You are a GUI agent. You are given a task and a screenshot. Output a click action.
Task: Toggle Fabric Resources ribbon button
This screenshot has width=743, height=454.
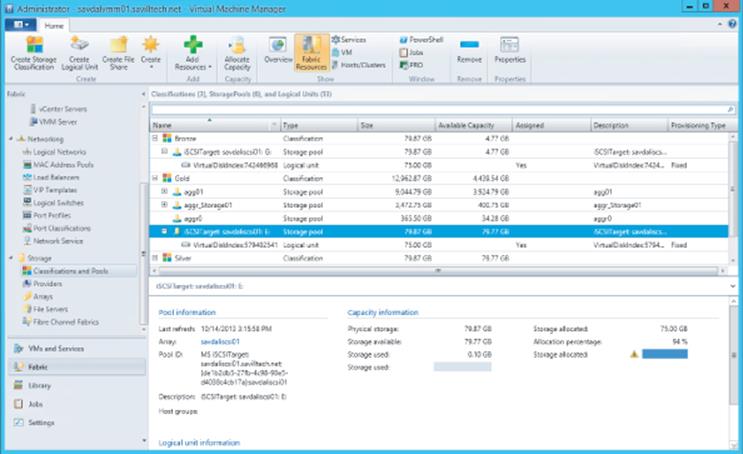[x=311, y=53]
